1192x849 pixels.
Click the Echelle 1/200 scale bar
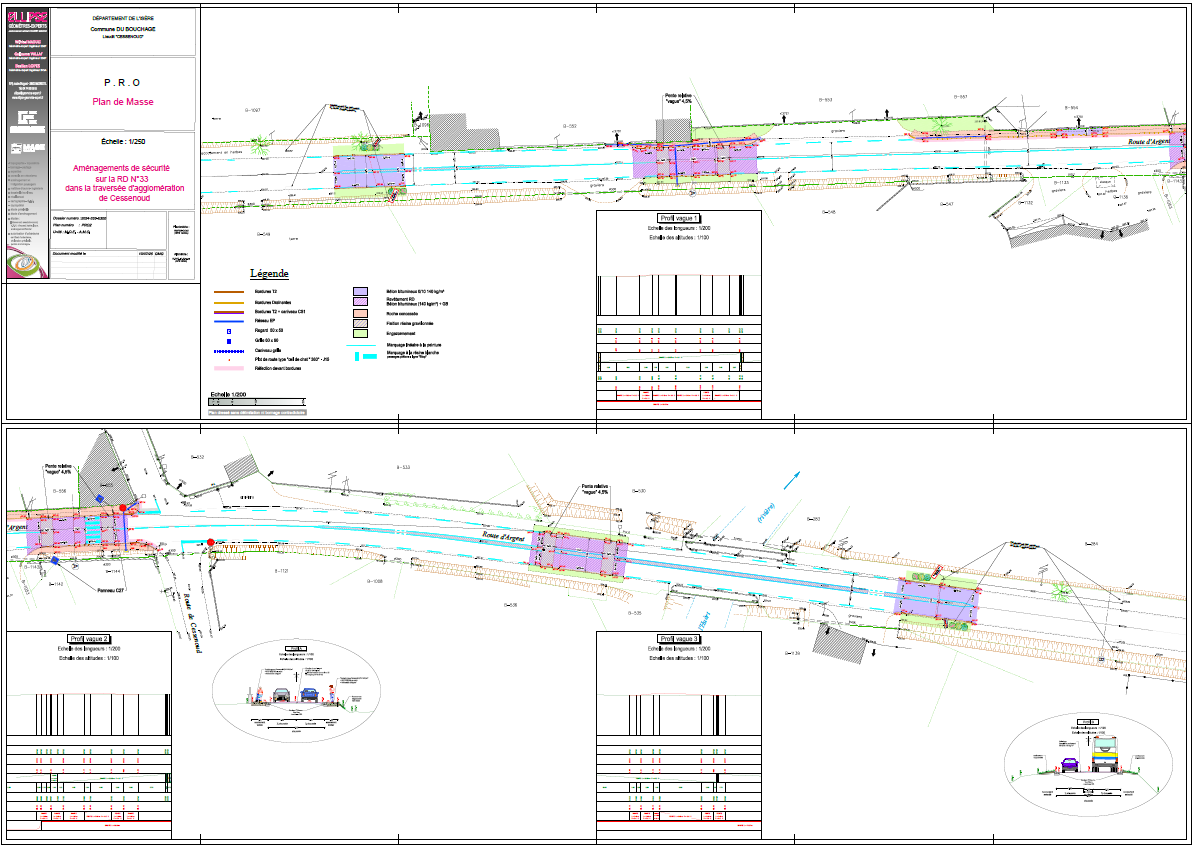pos(258,403)
